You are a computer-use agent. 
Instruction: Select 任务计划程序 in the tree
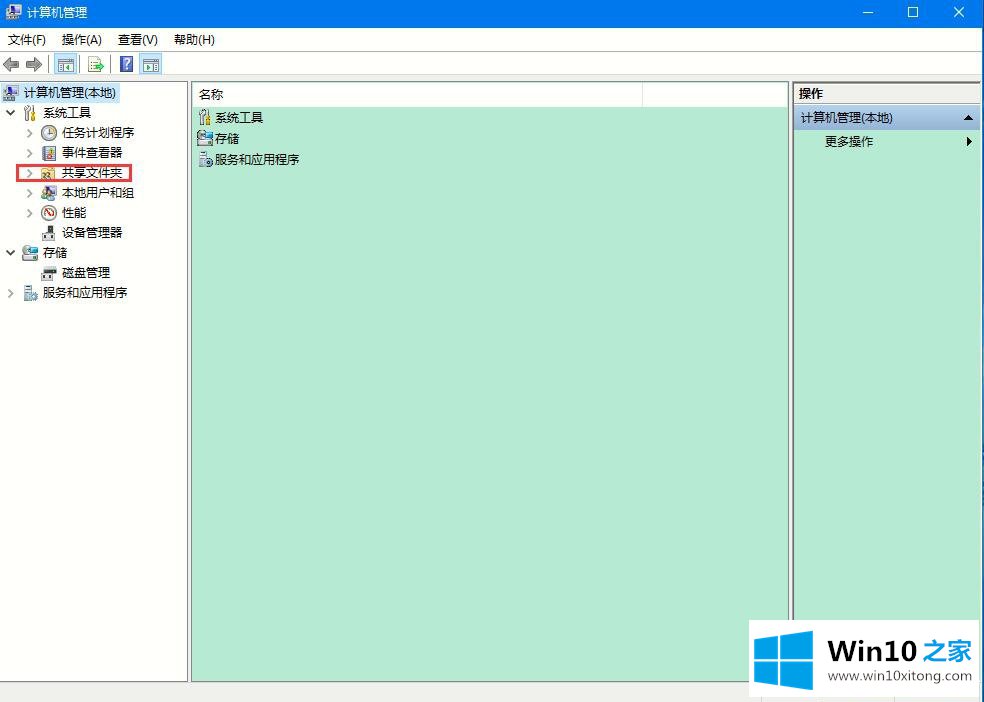pyautogui.click(x=98, y=133)
